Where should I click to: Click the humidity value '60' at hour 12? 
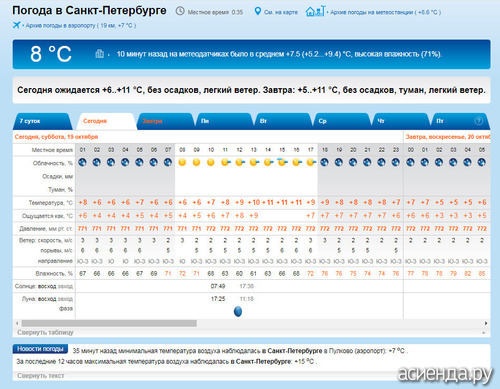click(x=239, y=274)
